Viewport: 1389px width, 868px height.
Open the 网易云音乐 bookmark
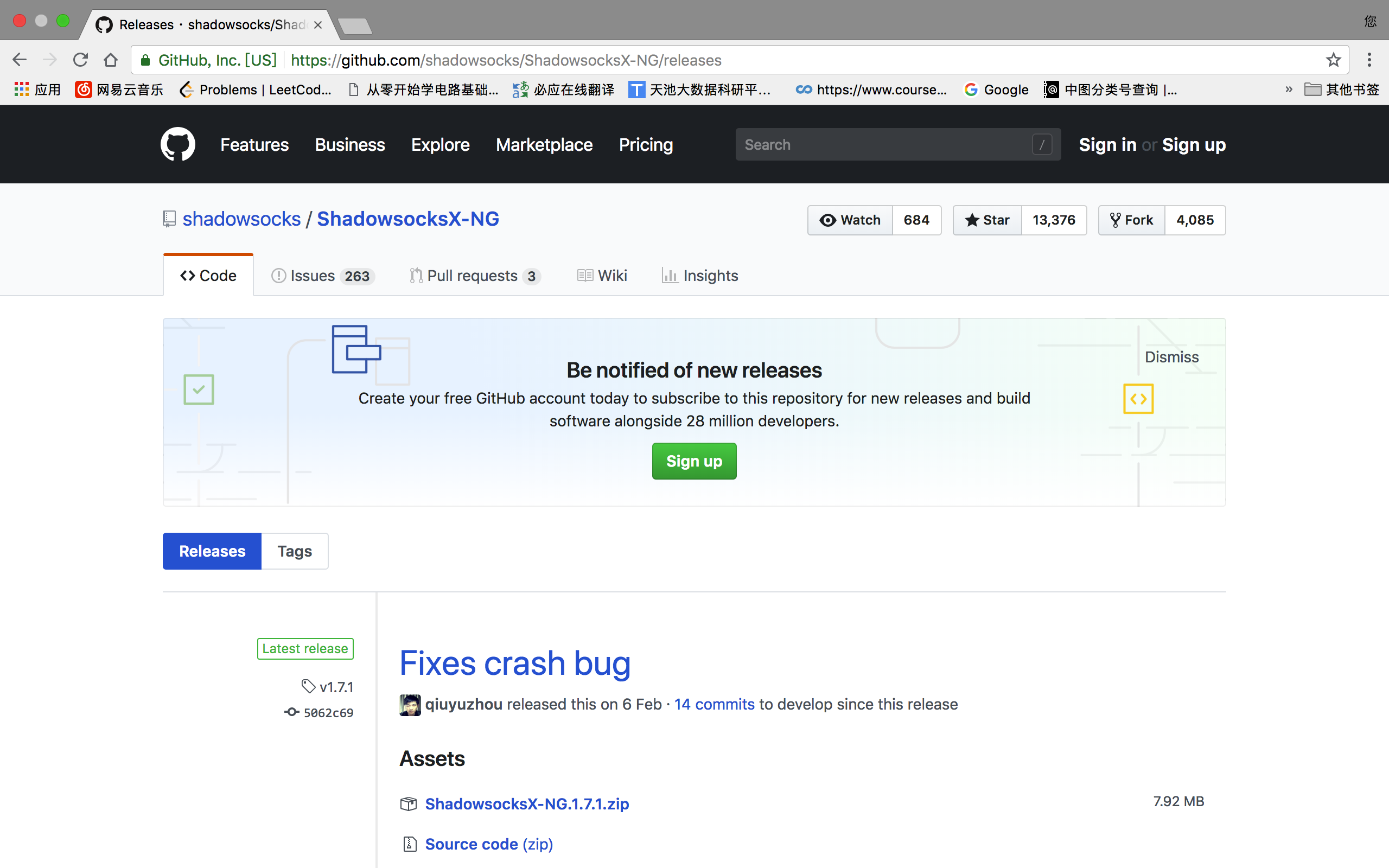119,90
